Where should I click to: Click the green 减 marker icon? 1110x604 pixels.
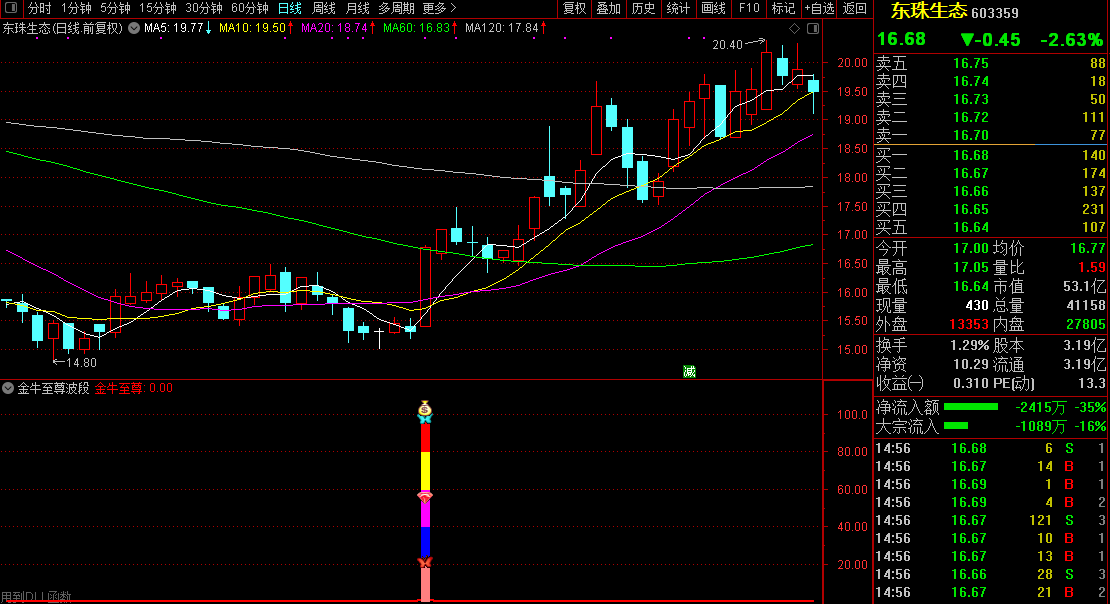689,371
